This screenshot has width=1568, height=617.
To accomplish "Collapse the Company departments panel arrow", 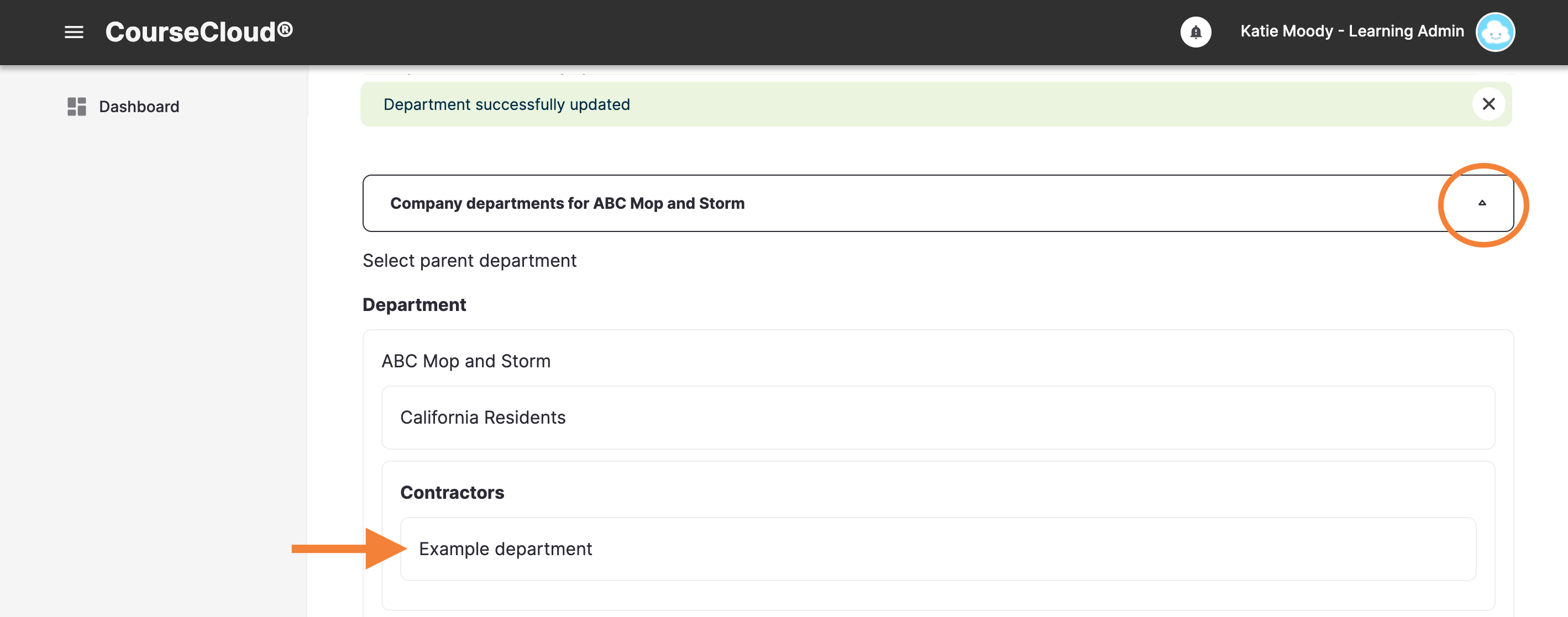I will point(1482,203).
